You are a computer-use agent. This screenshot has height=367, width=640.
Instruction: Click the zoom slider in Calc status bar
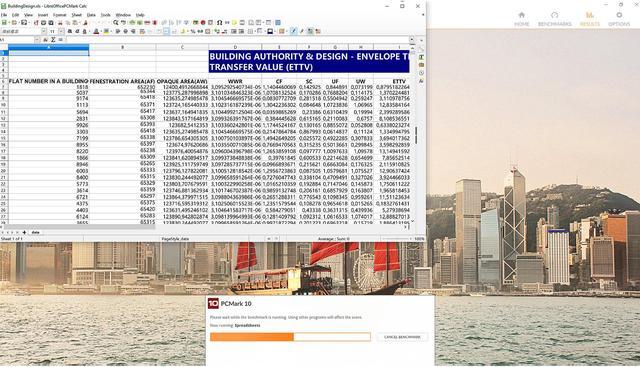396,239
